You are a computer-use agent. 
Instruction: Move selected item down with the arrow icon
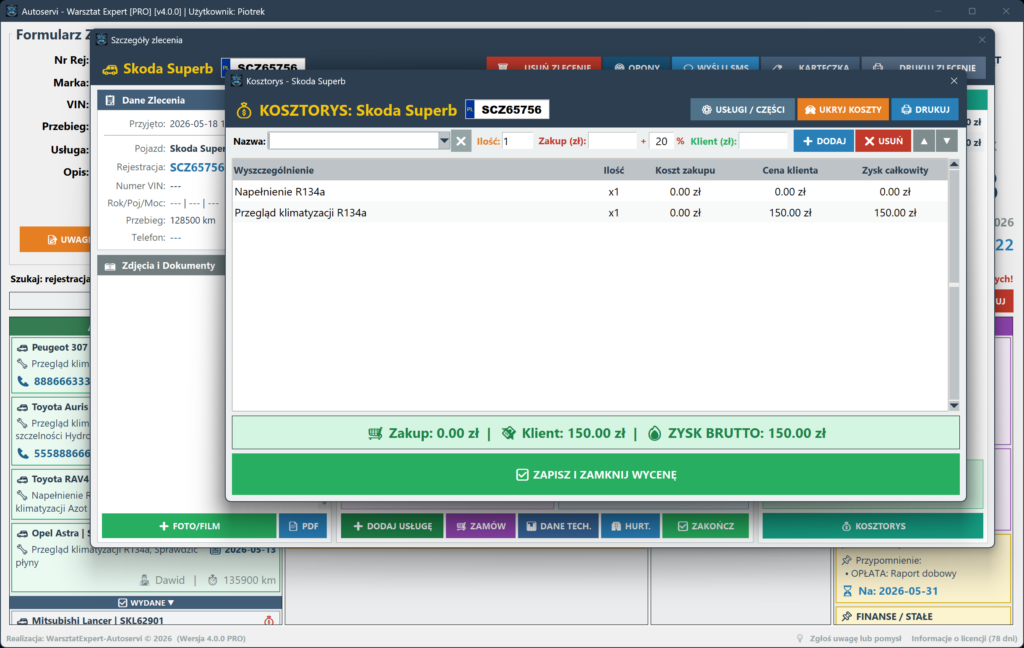click(x=946, y=141)
